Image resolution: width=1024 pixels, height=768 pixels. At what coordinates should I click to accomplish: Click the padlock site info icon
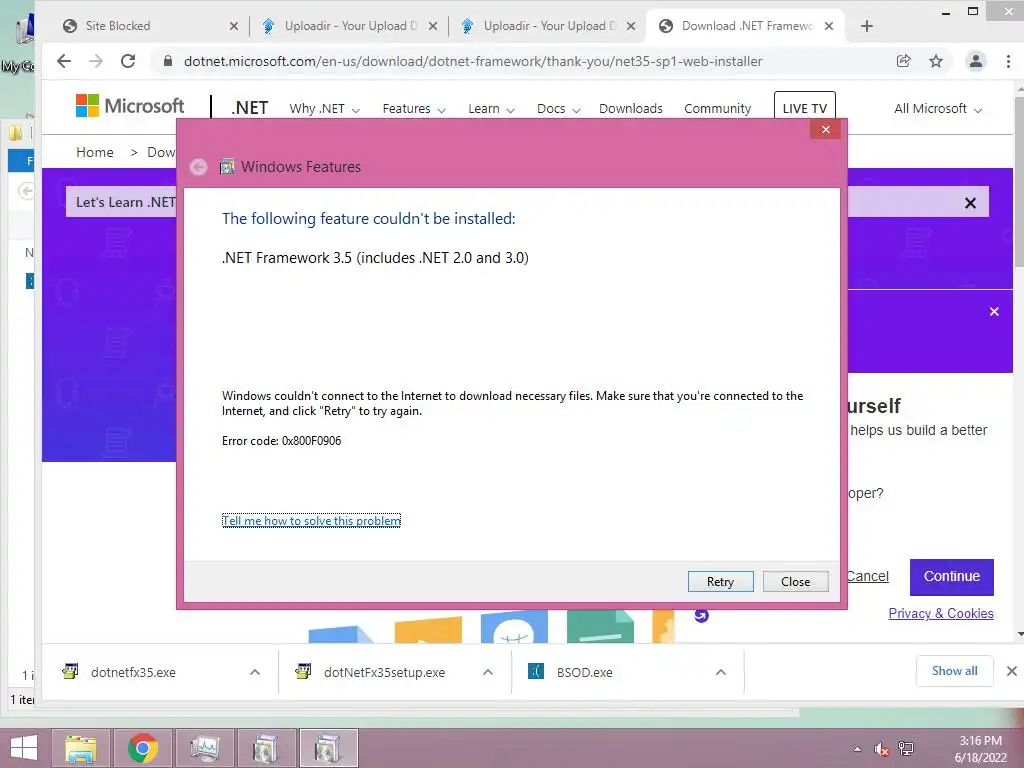coord(168,61)
